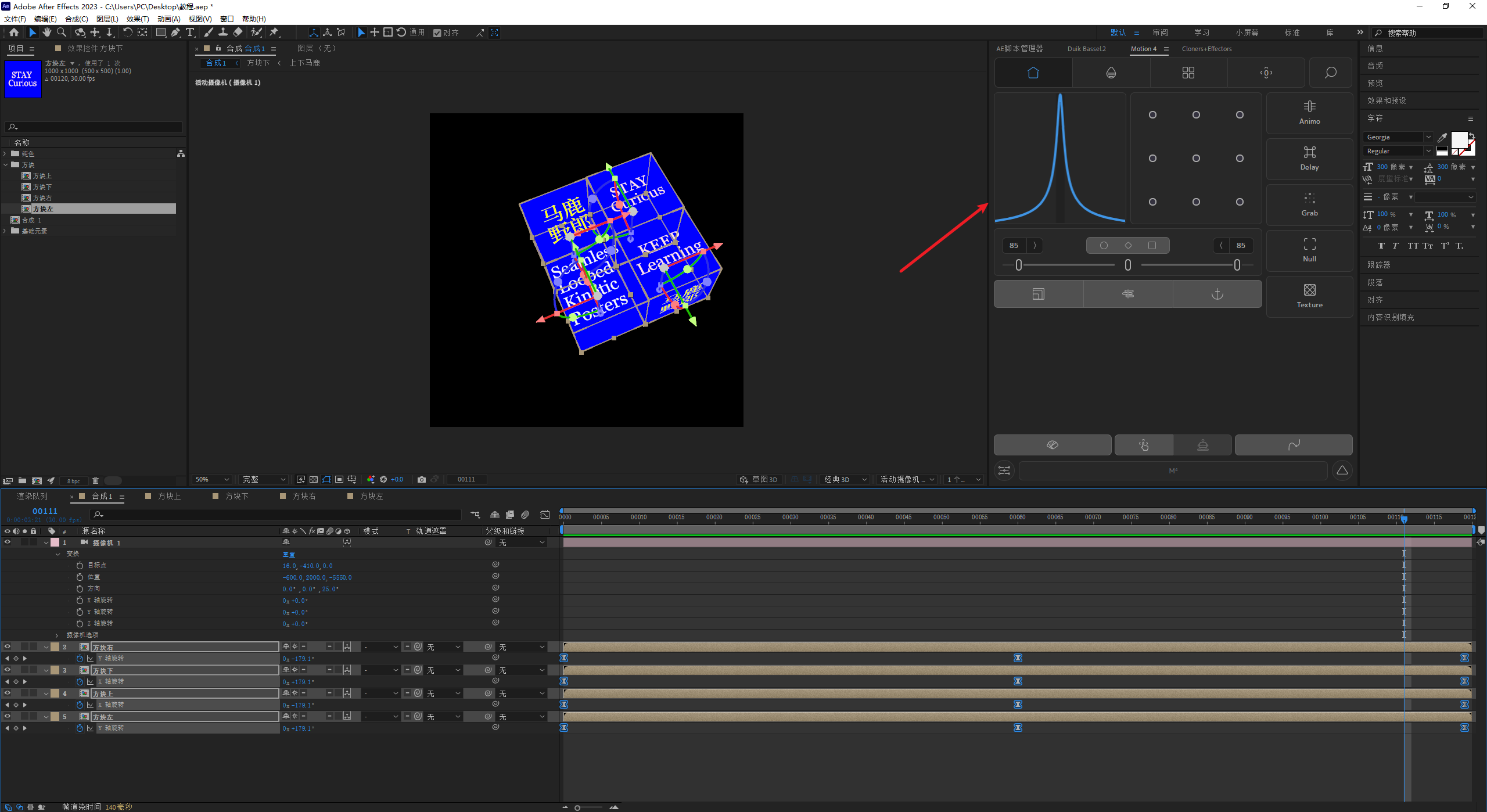Toggle the 对齐 snapping checkbox
This screenshot has width=1487, height=812.
click(437, 33)
